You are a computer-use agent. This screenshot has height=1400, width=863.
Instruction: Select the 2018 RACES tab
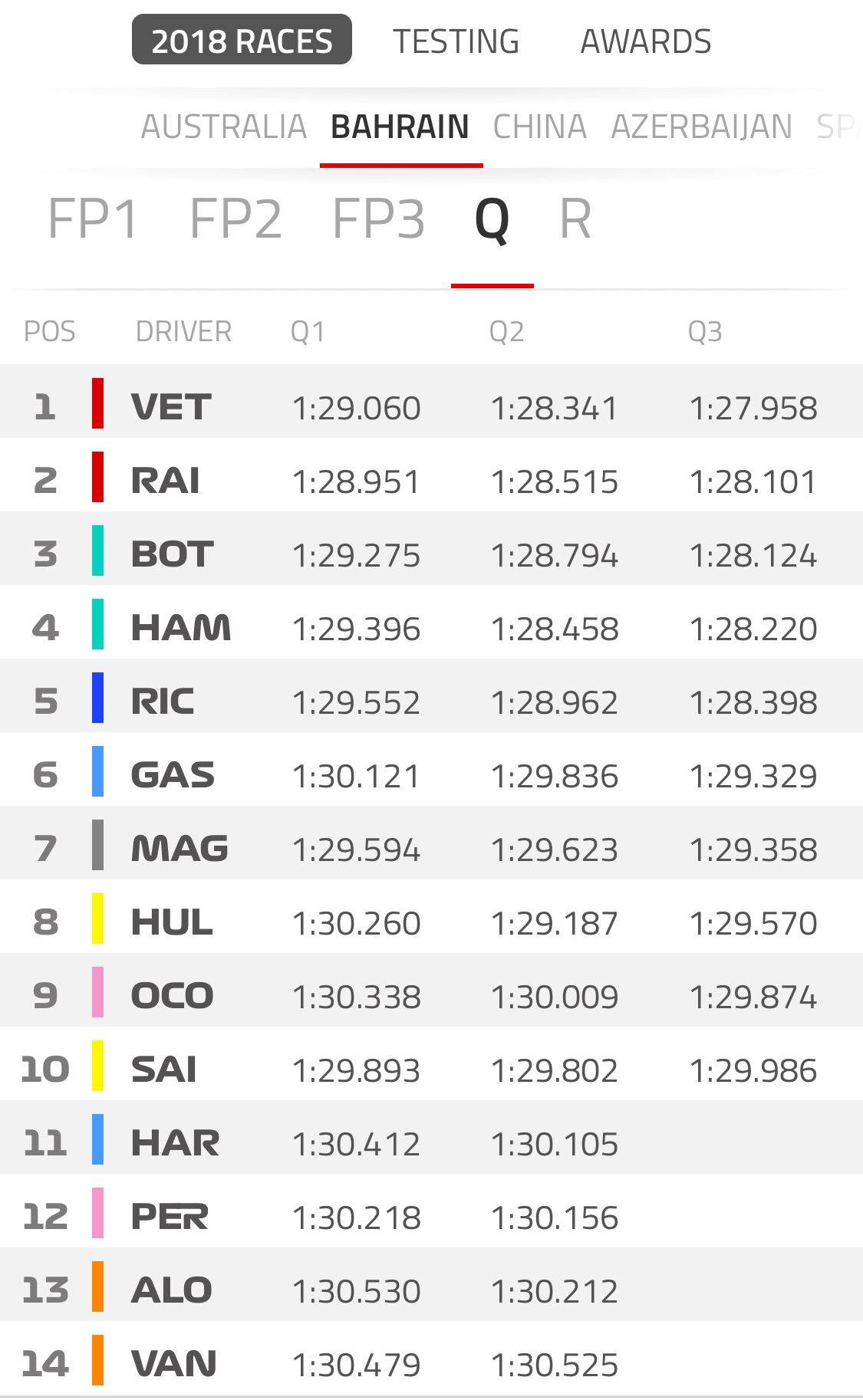pyautogui.click(x=242, y=40)
